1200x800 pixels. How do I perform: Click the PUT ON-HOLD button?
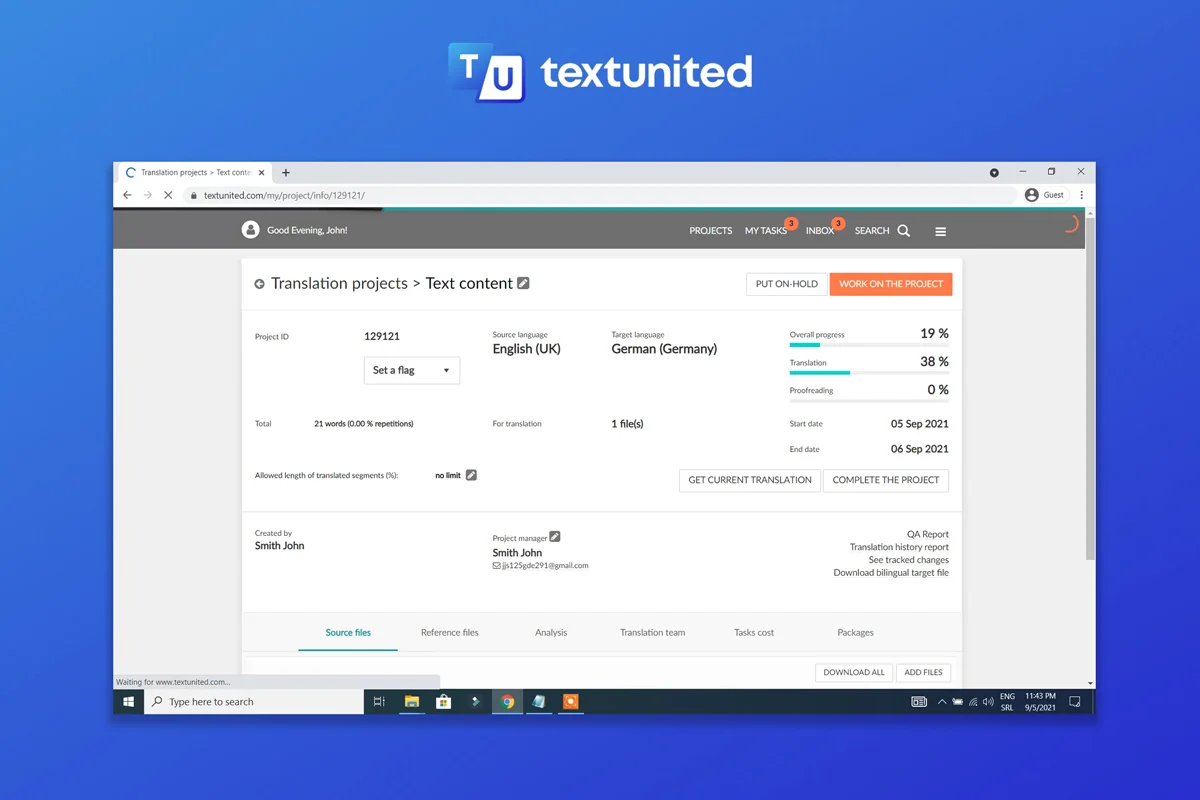point(787,284)
